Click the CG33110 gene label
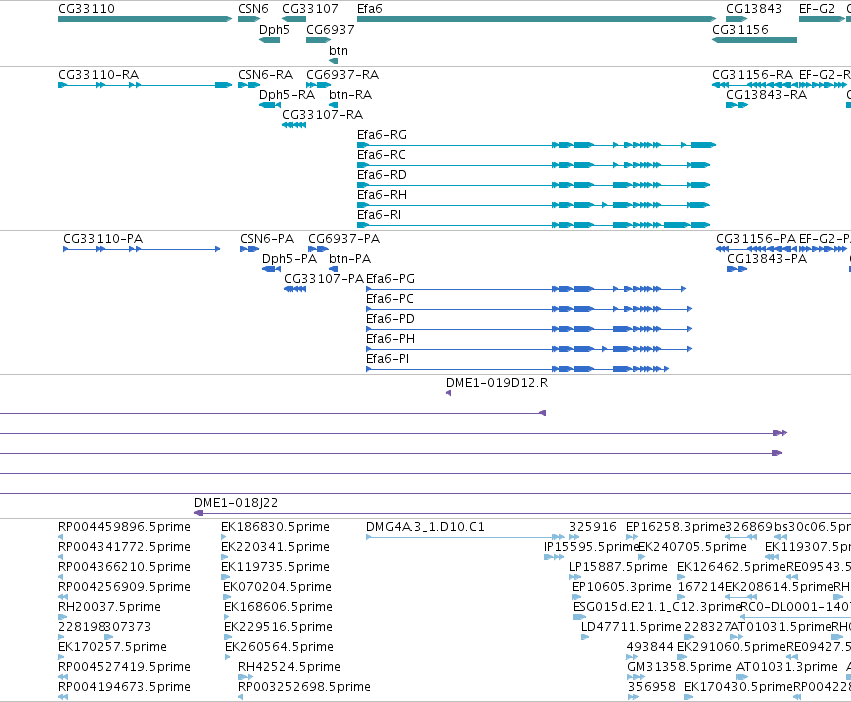The width and height of the screenshot is (851, 702). pyautogui.click(x=86, y=9)
